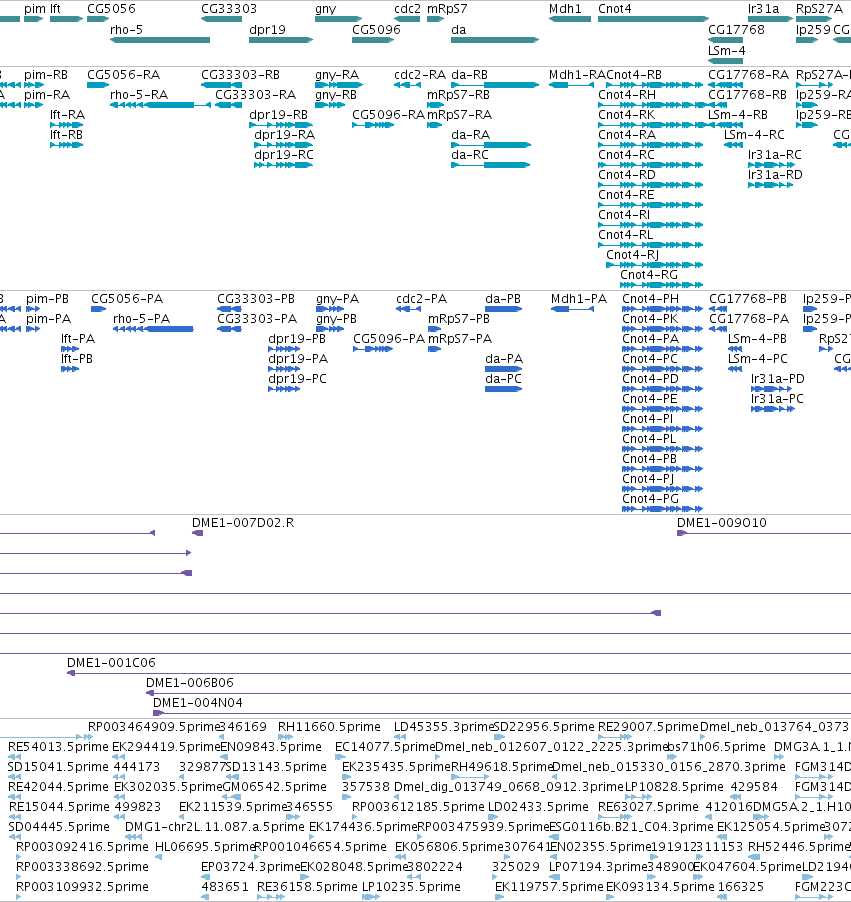Open the Ir31a-PD protein label
The height and width of the screenshot is (902, 851).
777,378
